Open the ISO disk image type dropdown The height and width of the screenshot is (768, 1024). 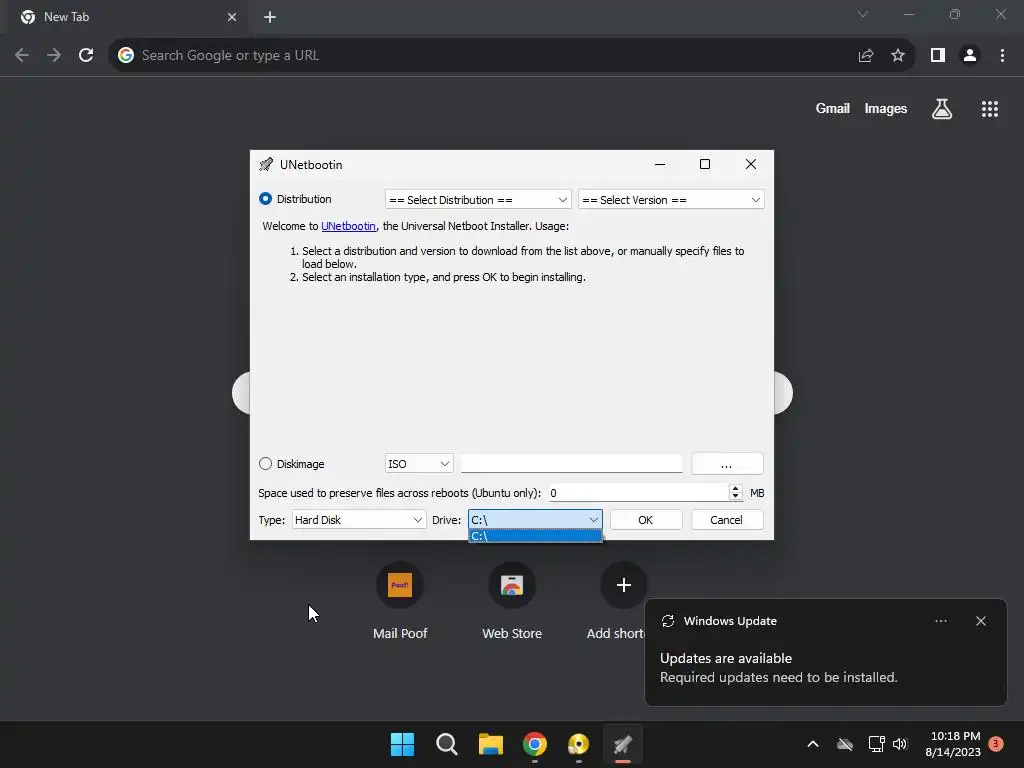pyautogui.click(x=419, y=464)
